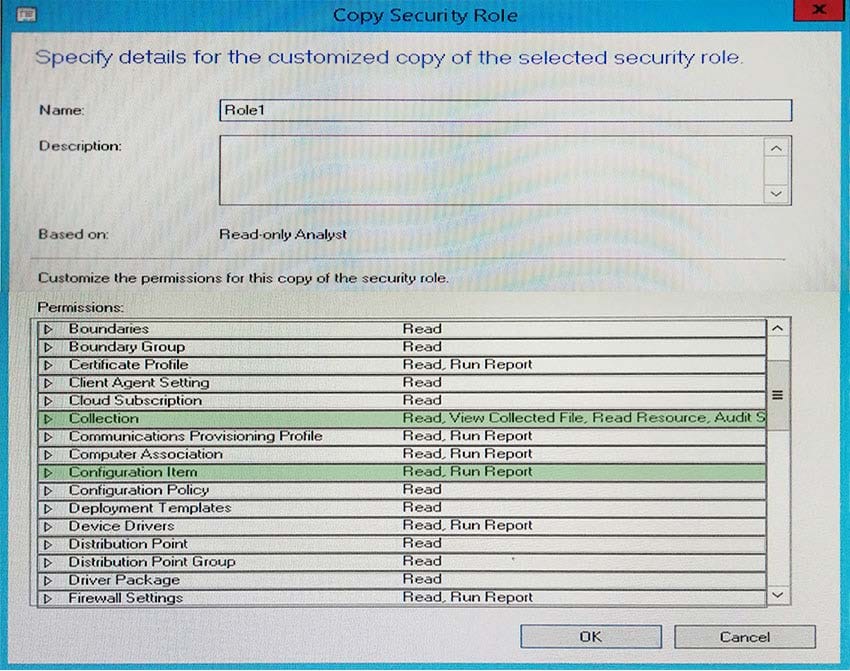The width and height of the screenshot is (850, 671).
Task: Select Communications Provisioning Profile row
Action: pos(195,437)
